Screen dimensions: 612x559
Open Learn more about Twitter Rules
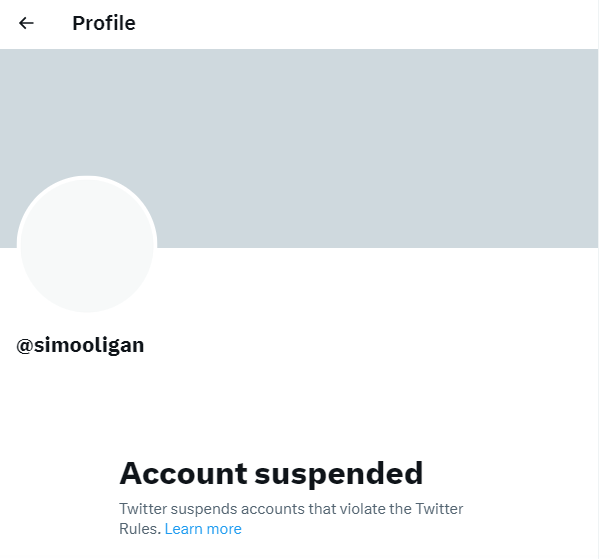(203, 529)
